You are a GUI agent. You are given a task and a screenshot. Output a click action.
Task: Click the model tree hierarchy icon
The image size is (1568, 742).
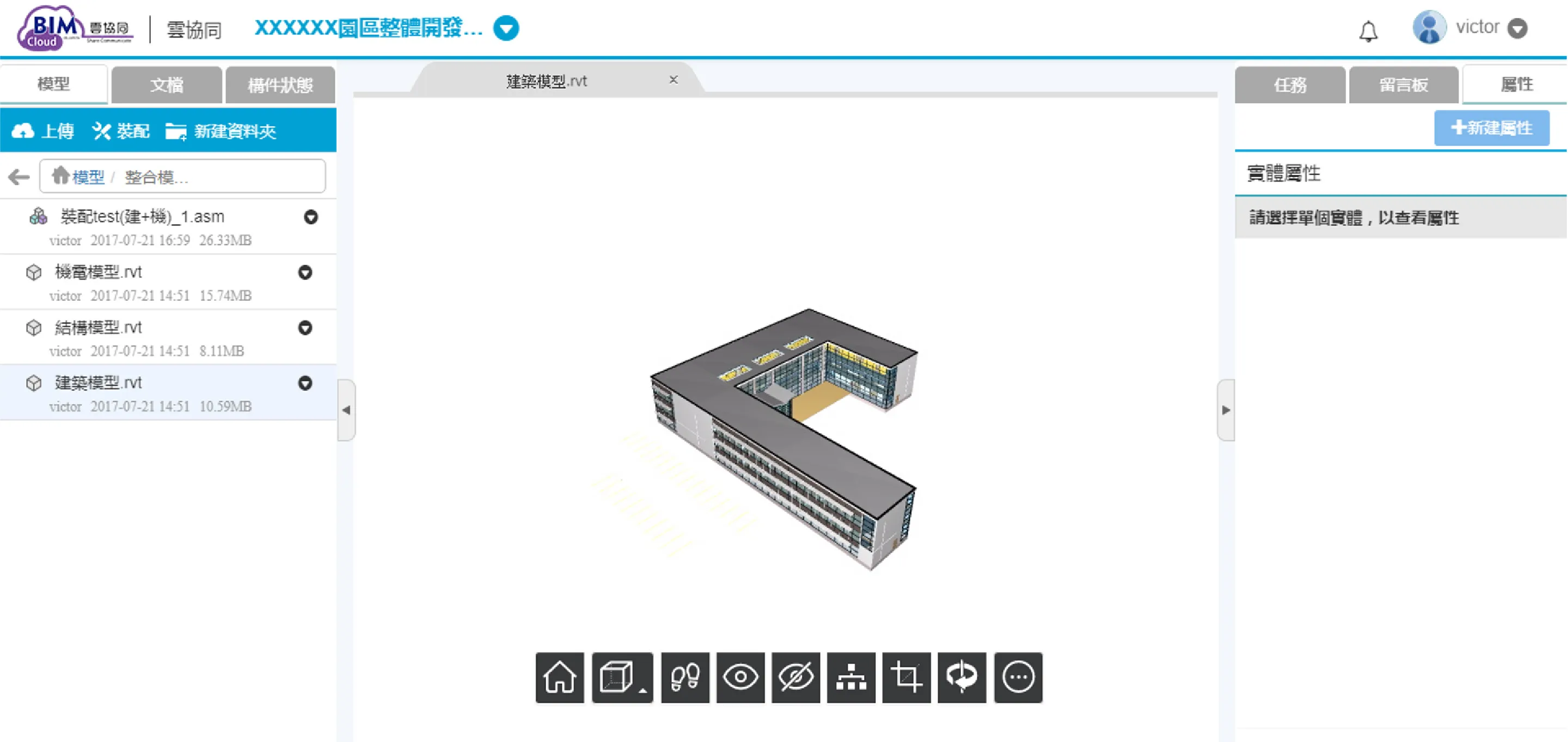click(851, 677)
